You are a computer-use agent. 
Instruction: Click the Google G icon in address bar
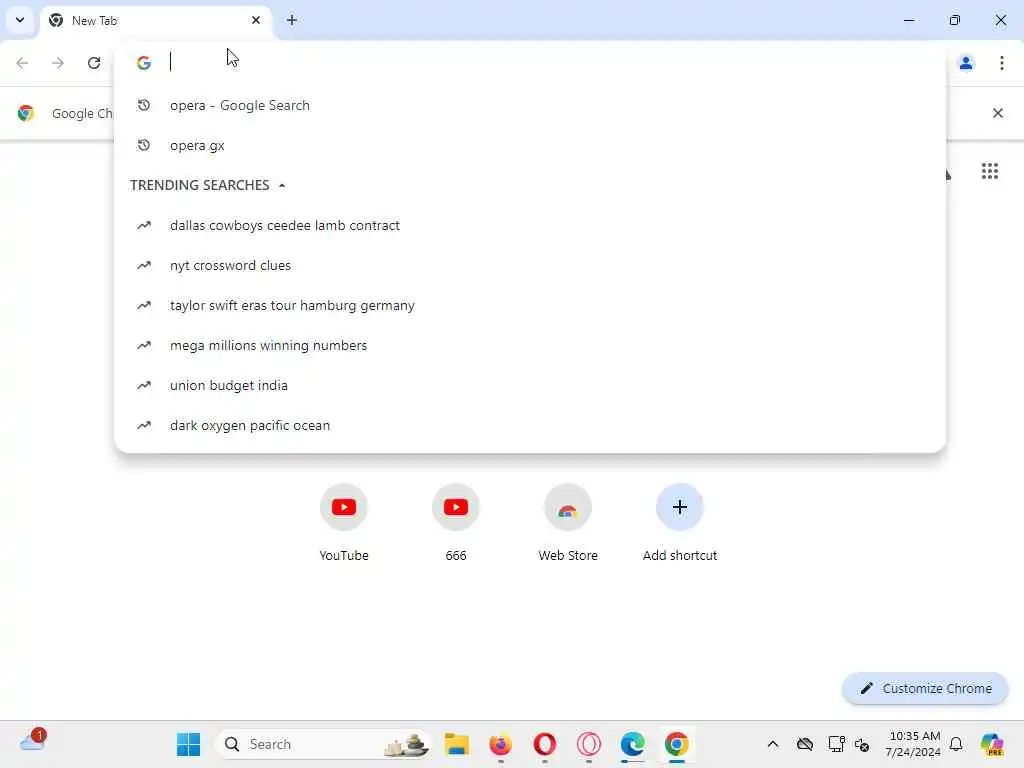[144, 63]
